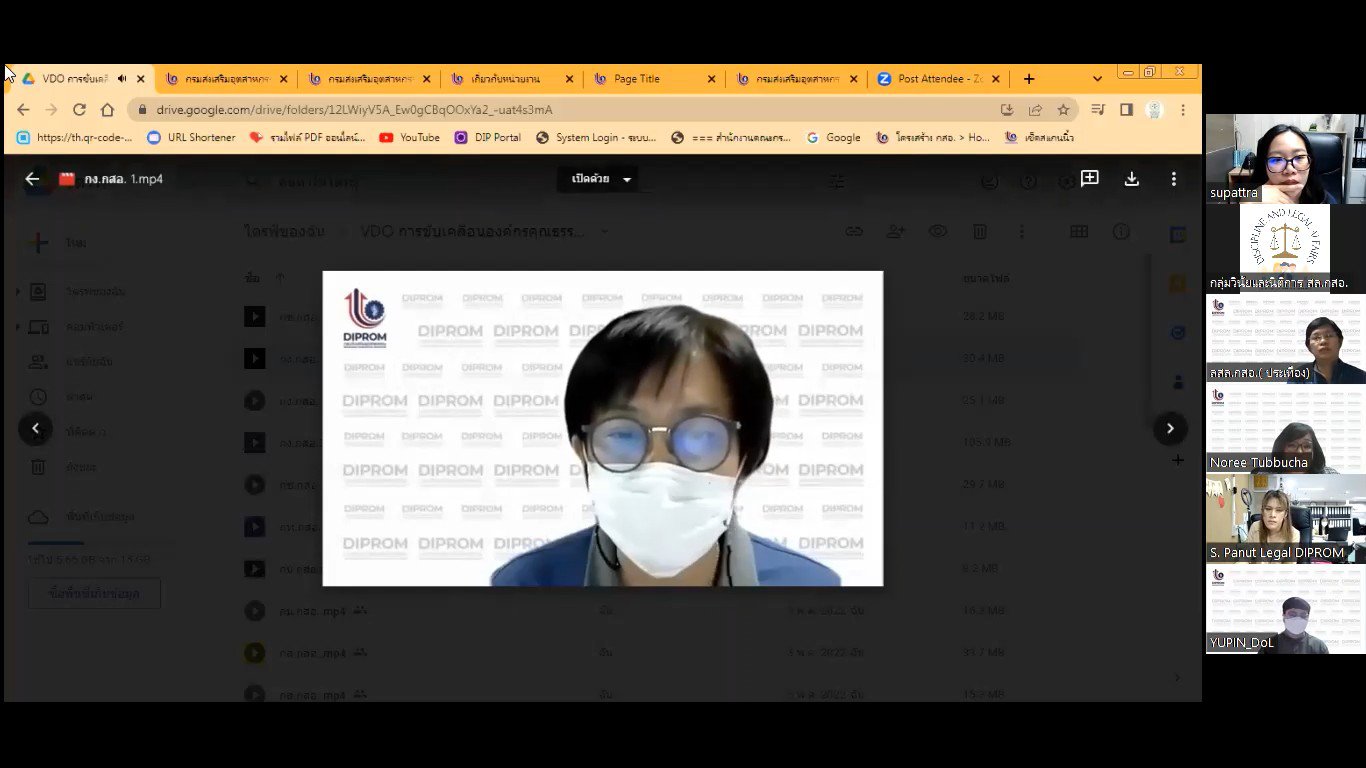1366x768 pixels.
Task: Click the video preview of the masked speaker
Action: 603,428
